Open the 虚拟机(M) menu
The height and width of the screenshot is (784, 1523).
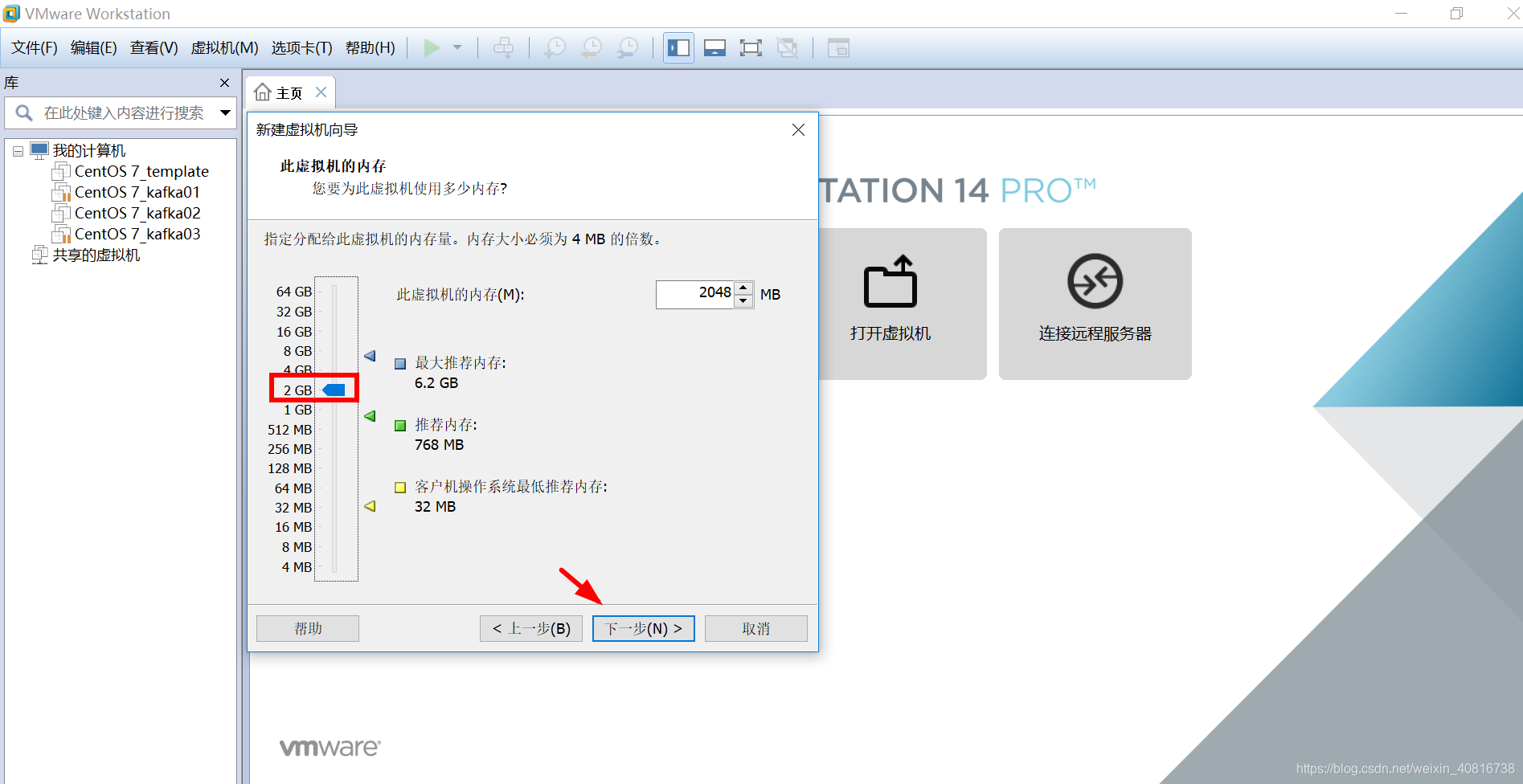pos(224,47)
